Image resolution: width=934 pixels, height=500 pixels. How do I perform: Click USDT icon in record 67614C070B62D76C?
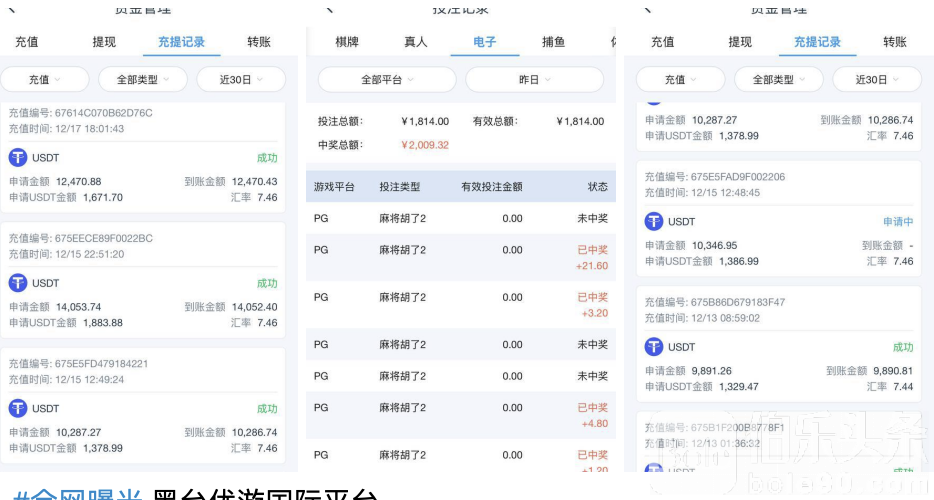[17, 157]
